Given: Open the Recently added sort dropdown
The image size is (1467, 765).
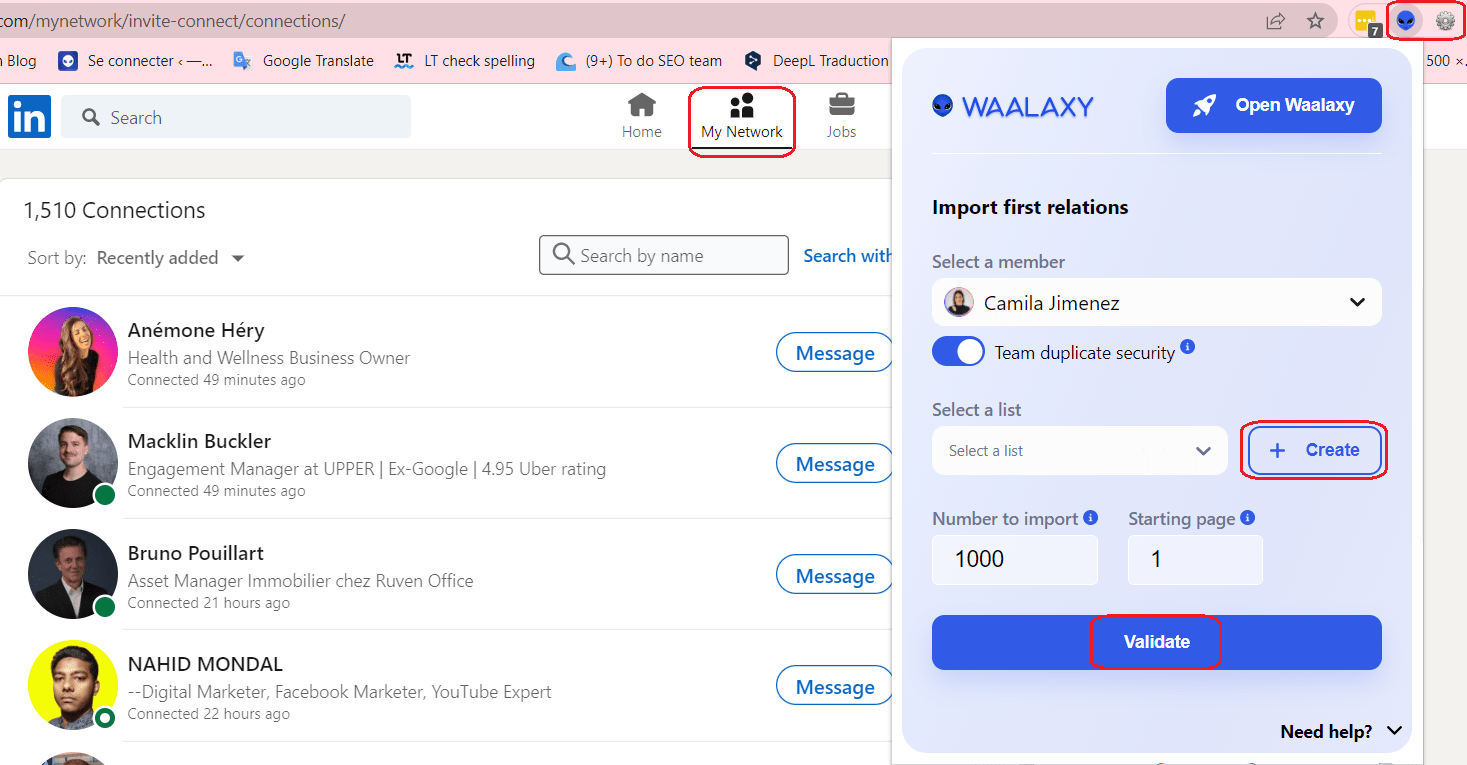Looking at the screenshot, I should click(171, 258).
